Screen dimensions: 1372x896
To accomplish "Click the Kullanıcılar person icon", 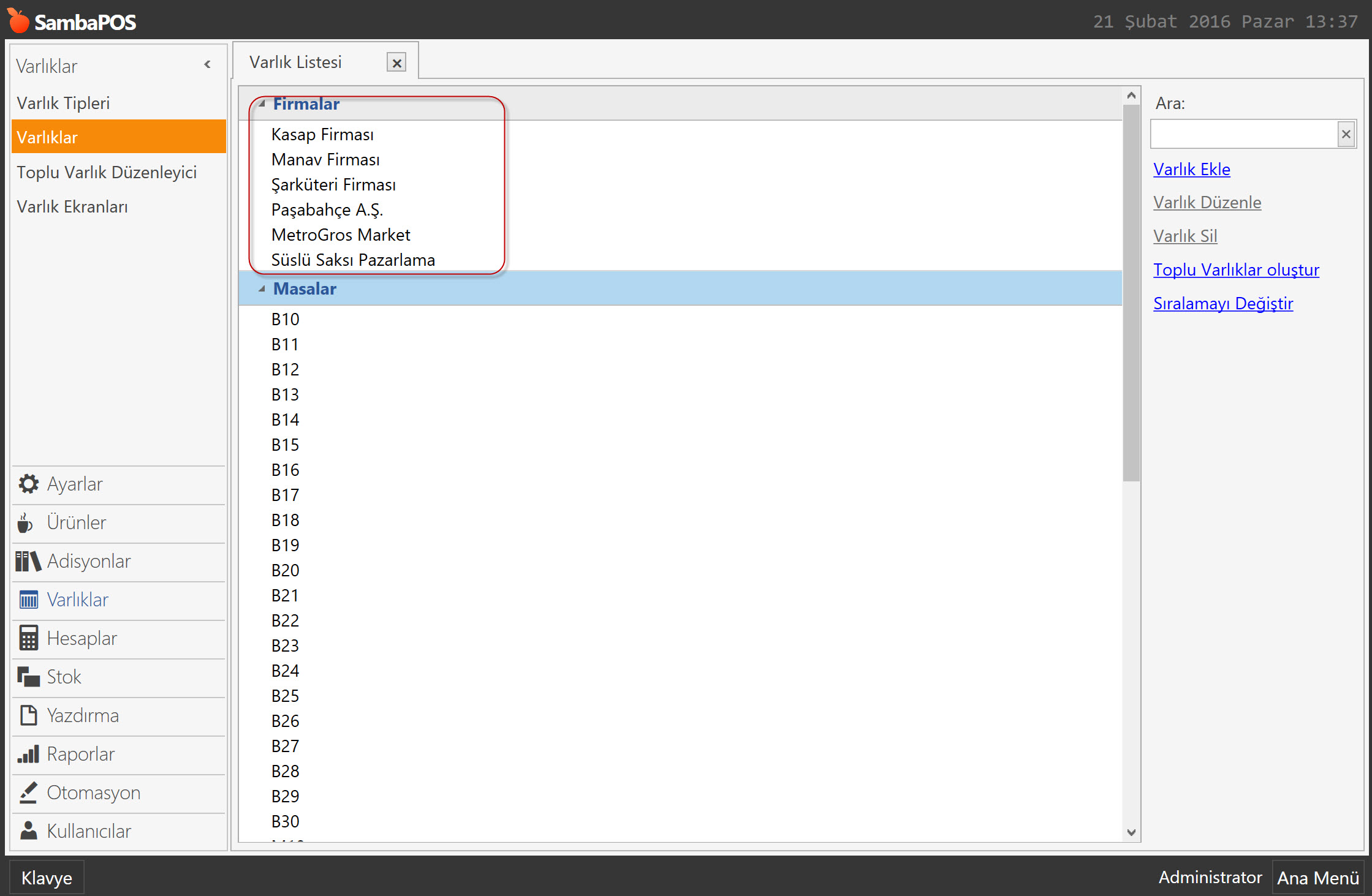I will point(28,831).
